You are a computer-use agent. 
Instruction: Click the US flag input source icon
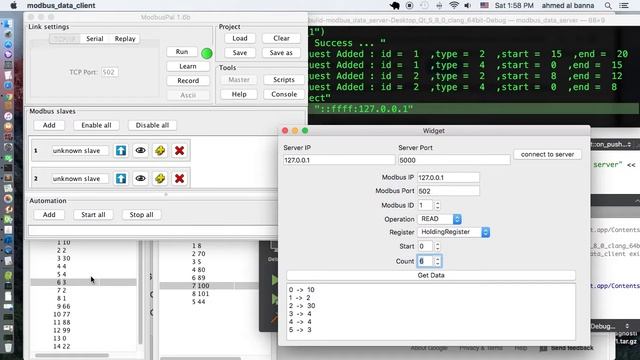[x=484, y=5]
